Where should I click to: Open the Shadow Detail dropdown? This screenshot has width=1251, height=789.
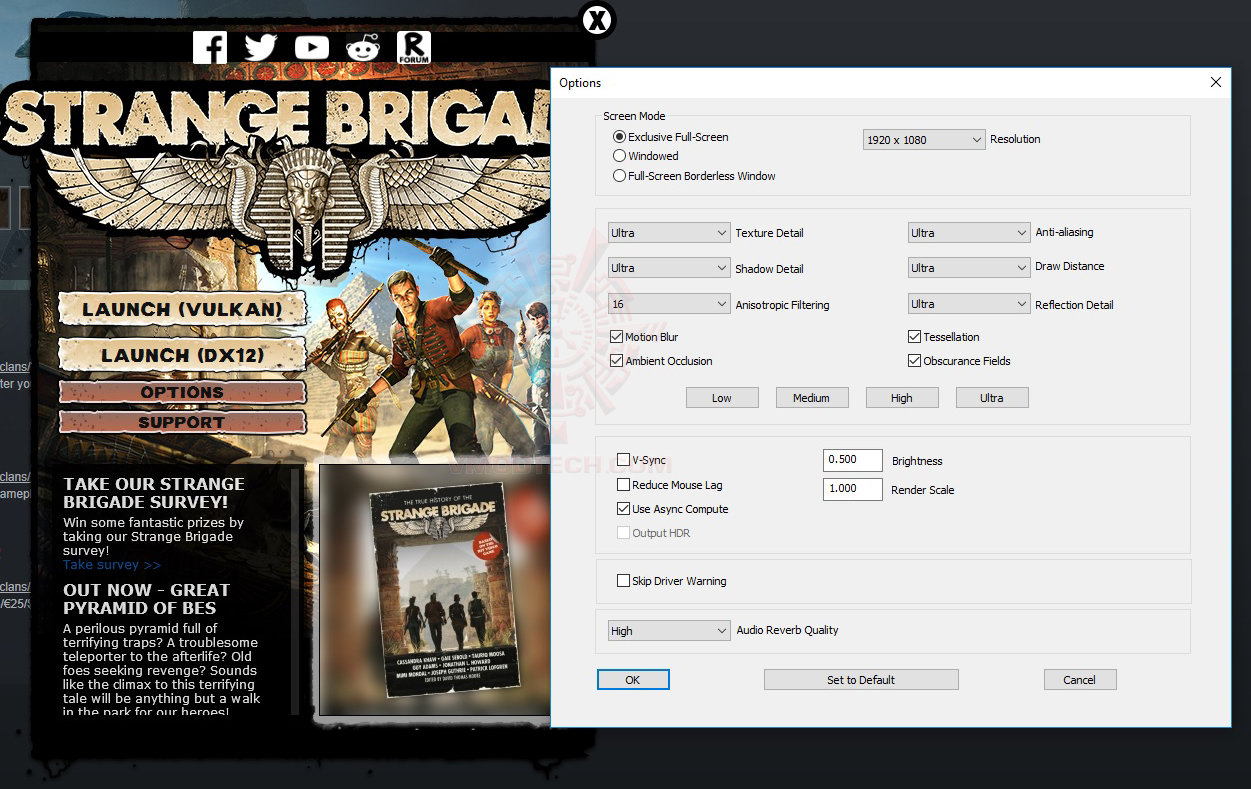(669, 268)
